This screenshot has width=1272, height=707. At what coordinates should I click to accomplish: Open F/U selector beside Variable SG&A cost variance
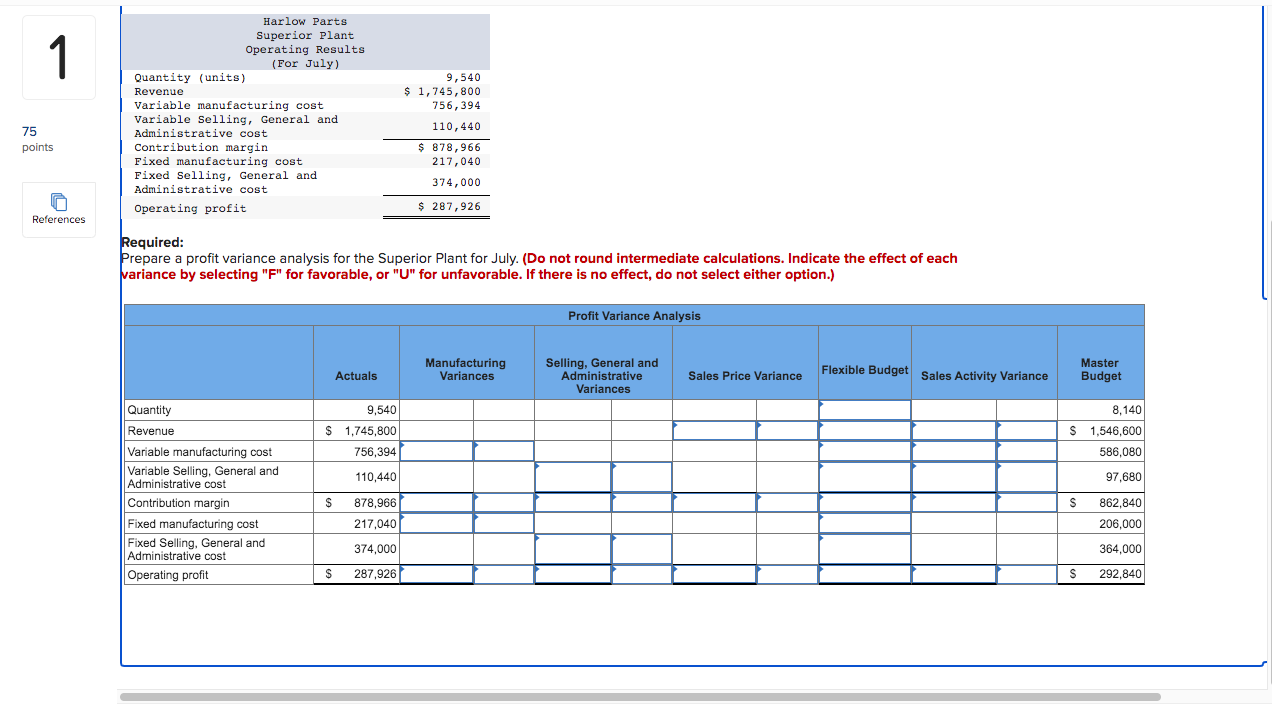643,476
